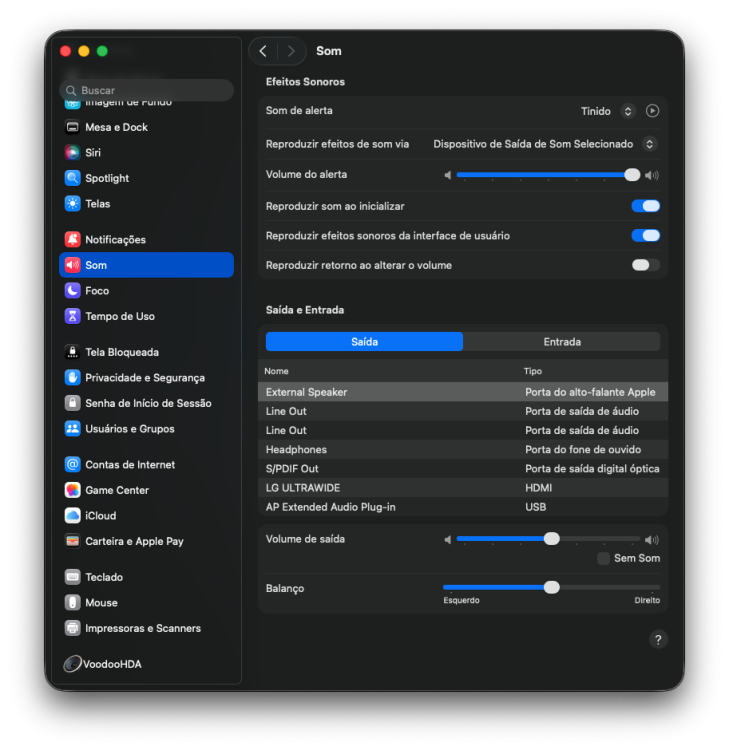
Task: Go back with the left chevron
Action: [x=263, y=51]
